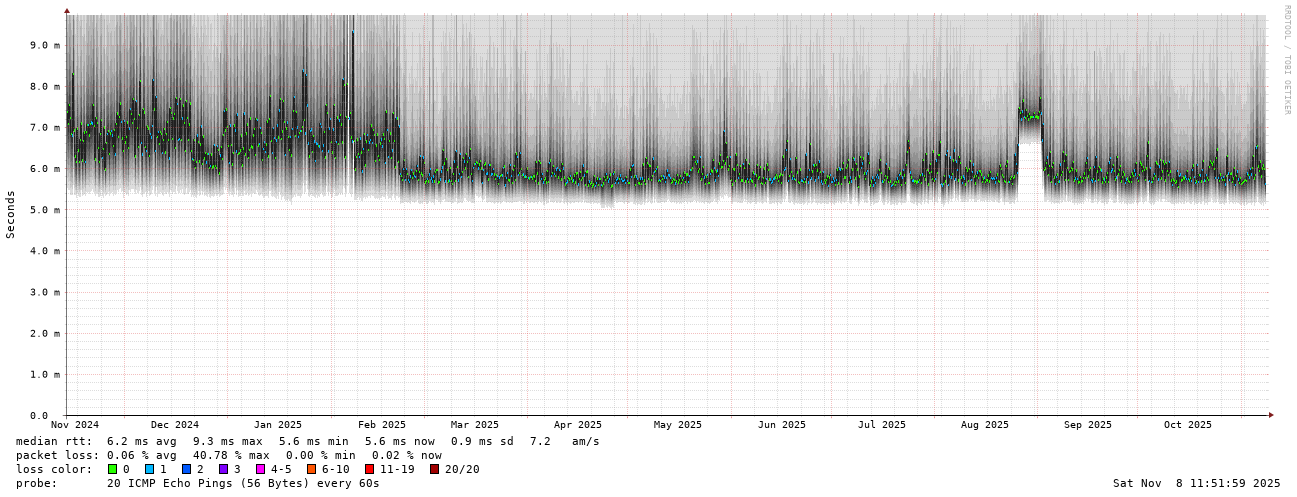Click the black block under the raised plateau
The height and width of the screenshot is (497, 1297).
(x=1030, y=172)
